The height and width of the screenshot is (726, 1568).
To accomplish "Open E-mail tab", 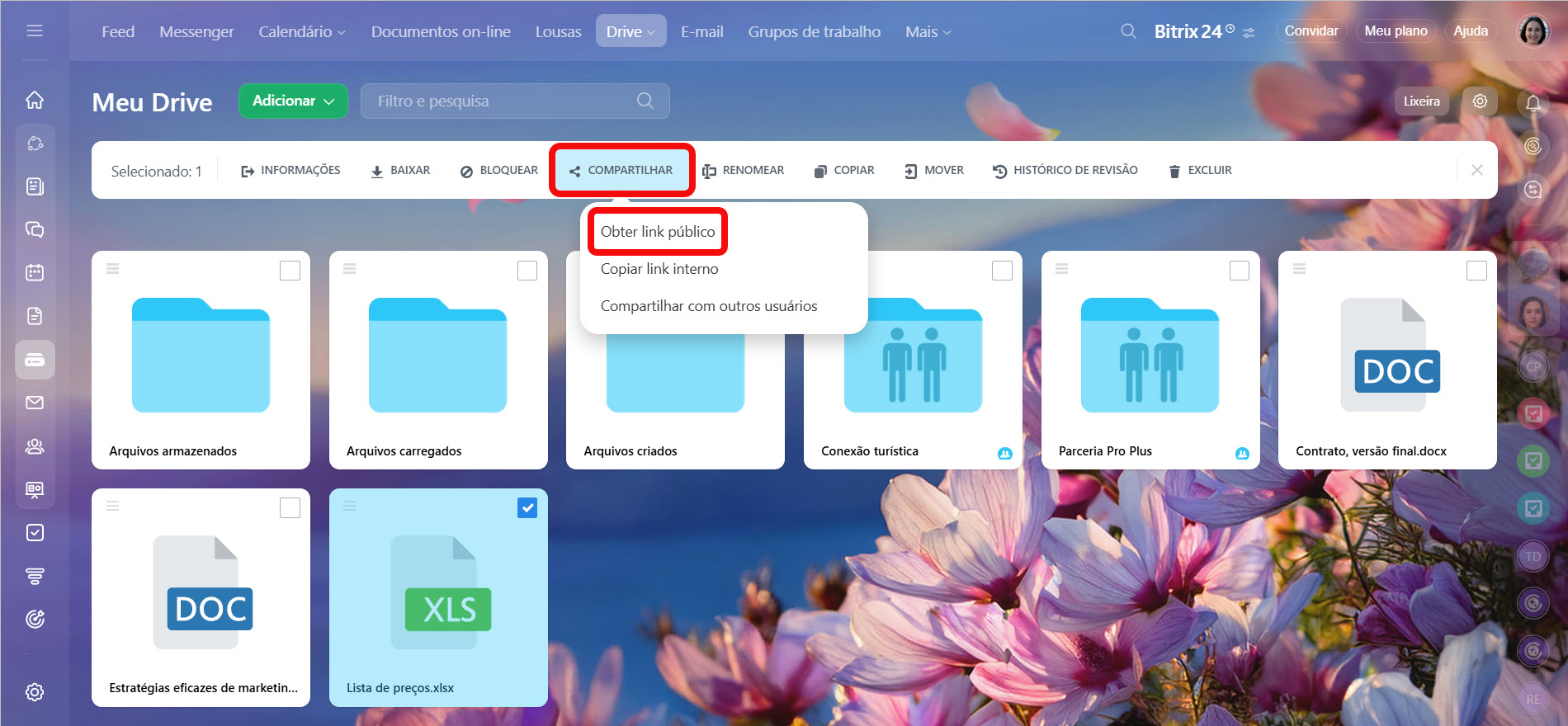I will pos(702,31).
